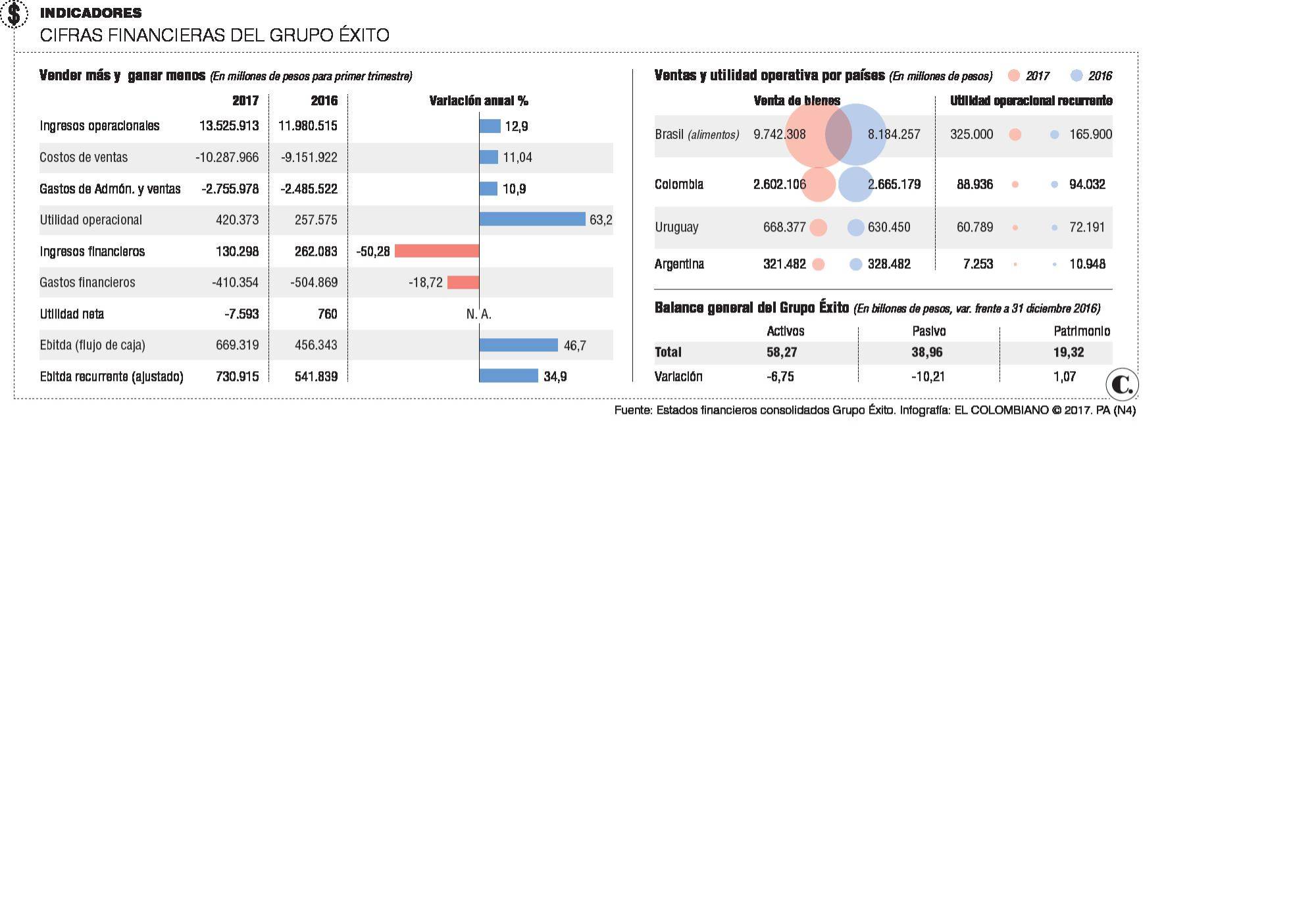1316x900 pixels.
Task: Click the value 9.742.308
Action: pyautogui.click(x=780, y=134)
